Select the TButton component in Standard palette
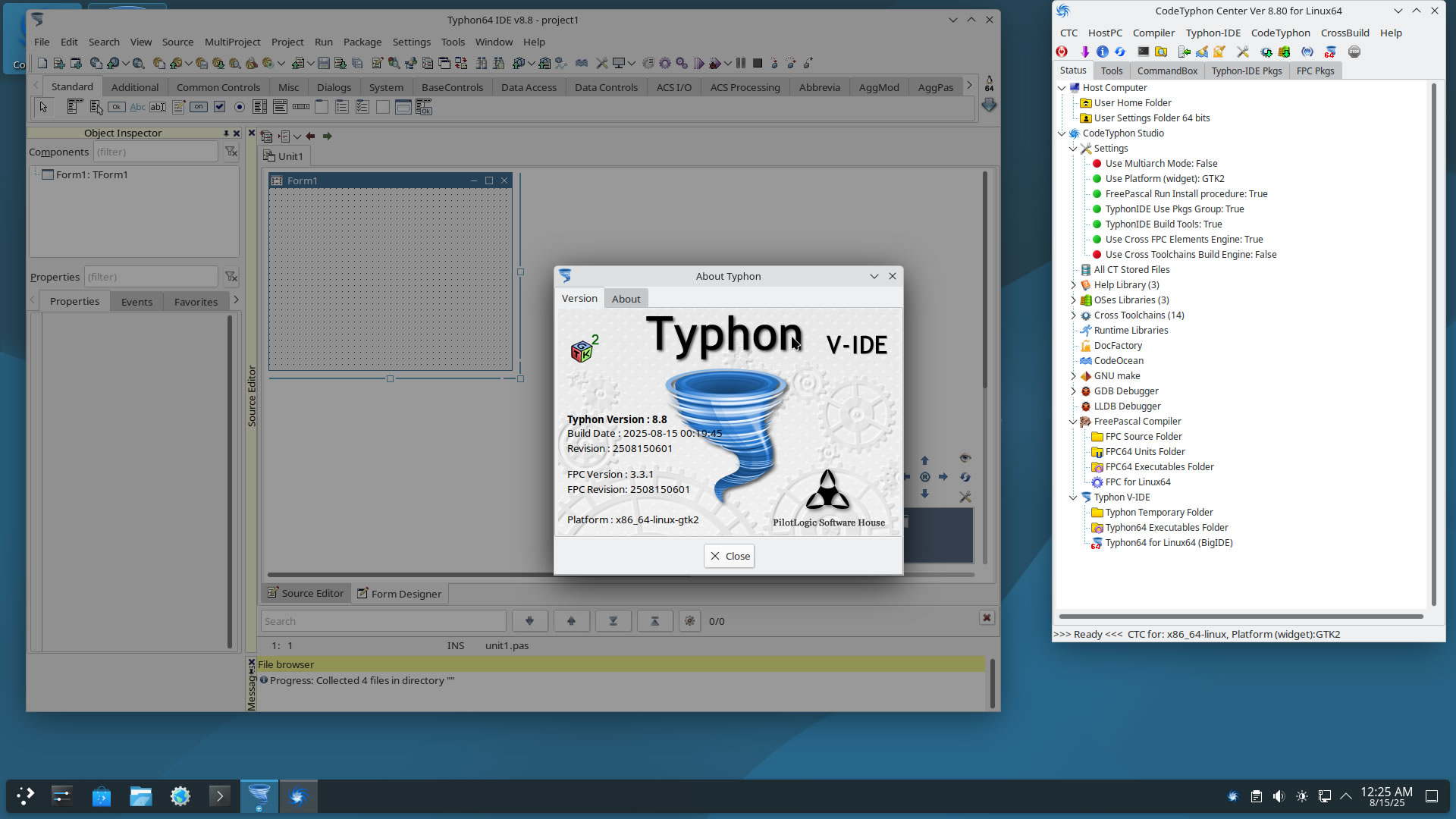This screenshot has height=819, width=1456. pyautogui.click(x=116, y=108)
